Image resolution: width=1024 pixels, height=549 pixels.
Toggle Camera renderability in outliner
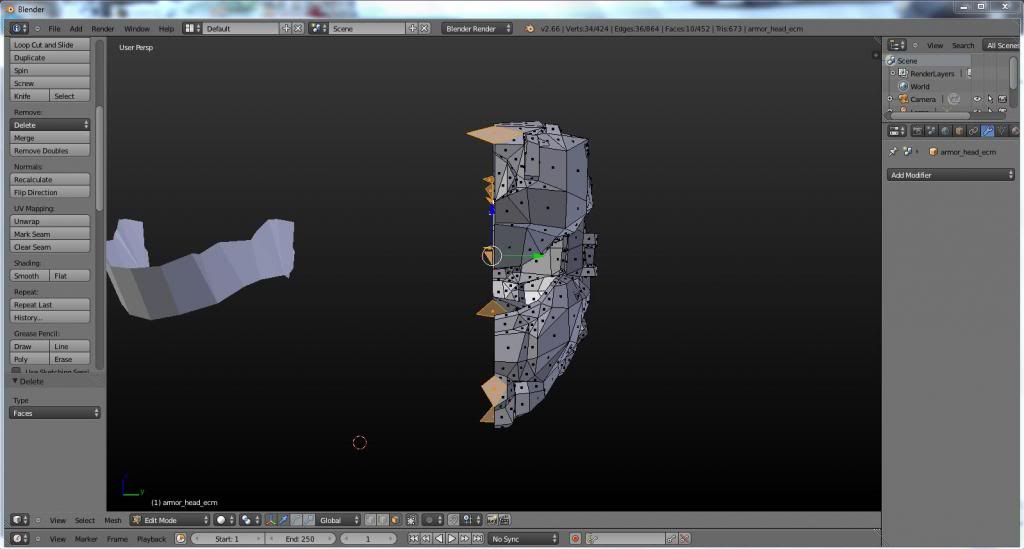pyautogui.click(x=1002, y=99)
